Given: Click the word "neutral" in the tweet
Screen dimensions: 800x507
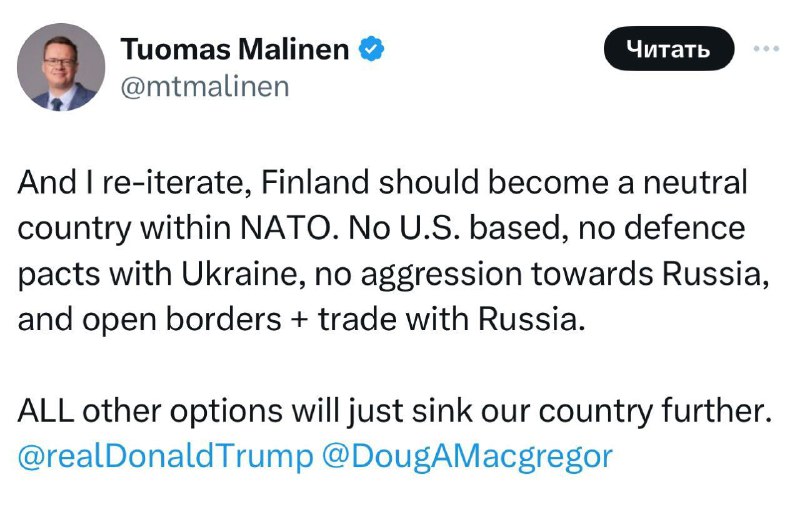Looking at the screenshot, I should click(x=695, y=182).
